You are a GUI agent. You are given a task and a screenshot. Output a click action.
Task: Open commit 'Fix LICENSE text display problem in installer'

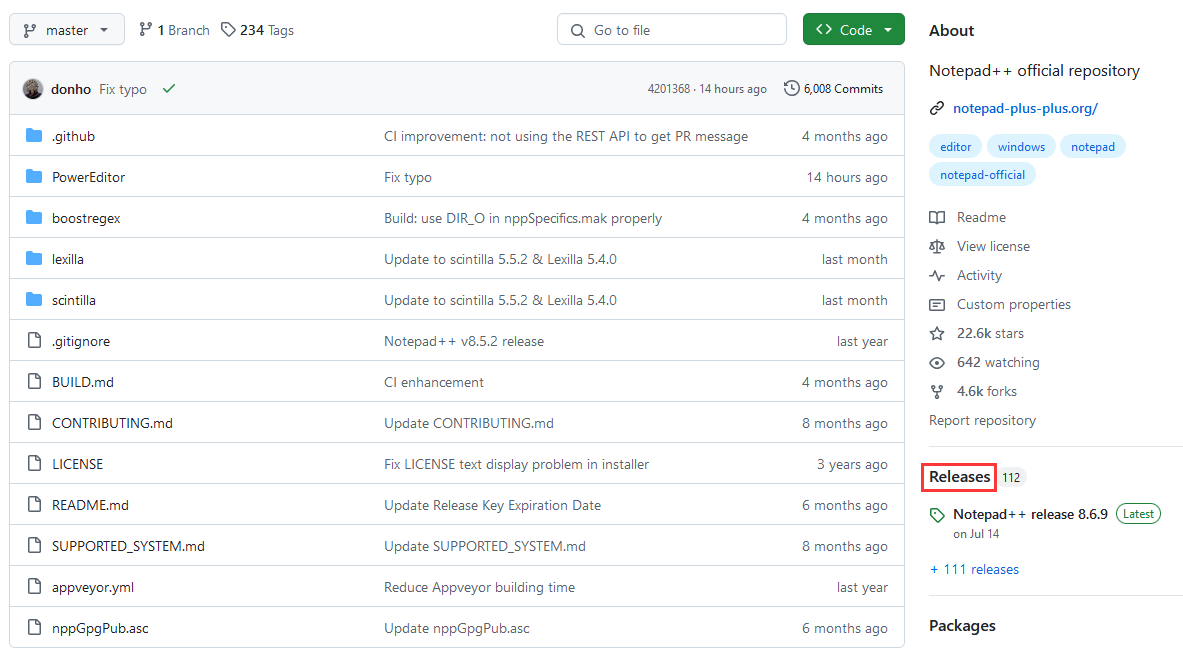point(516,464)
